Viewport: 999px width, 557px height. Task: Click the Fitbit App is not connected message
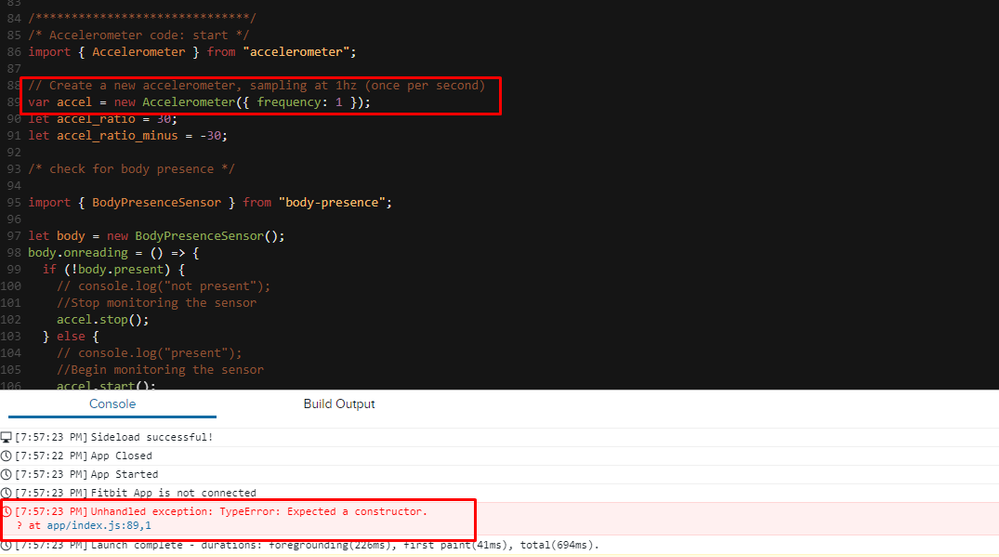pos(173,493)
